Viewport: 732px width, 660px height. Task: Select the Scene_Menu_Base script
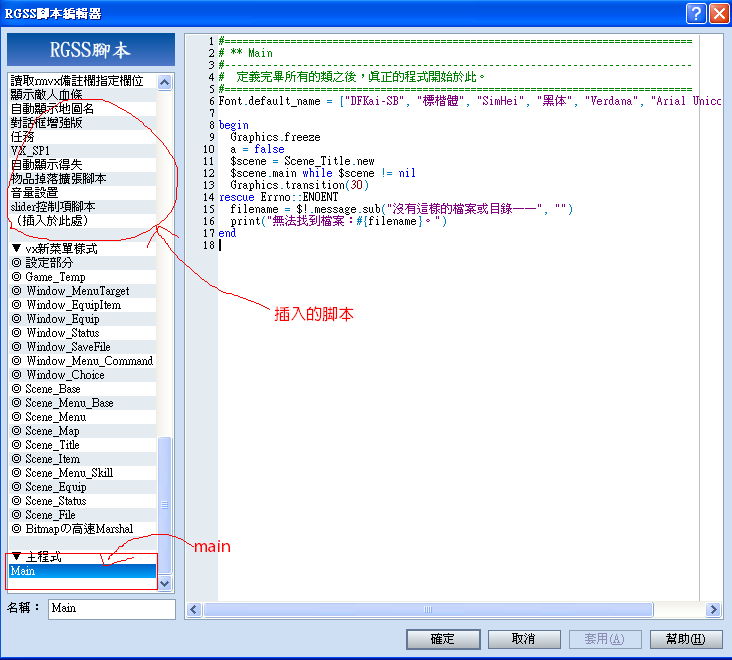[83, 403]
